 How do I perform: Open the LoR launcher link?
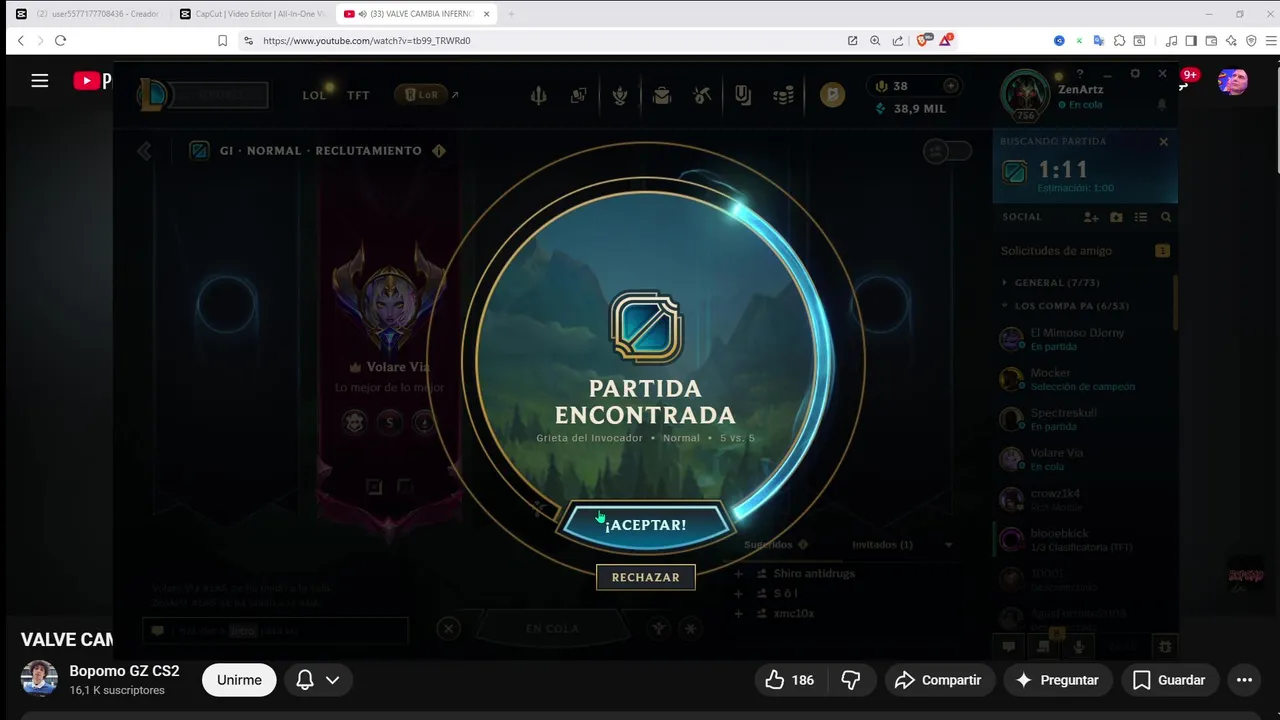pos(426,95)
